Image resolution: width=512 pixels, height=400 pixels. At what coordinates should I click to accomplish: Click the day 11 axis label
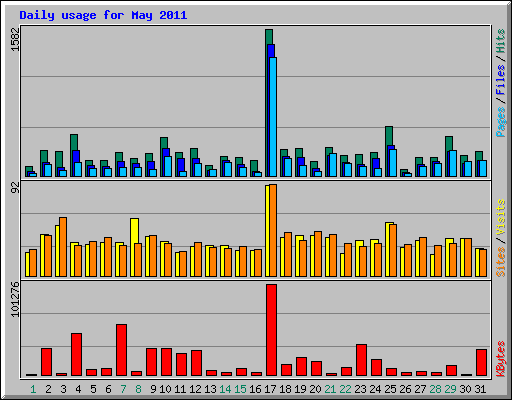[x=180, y=389]
